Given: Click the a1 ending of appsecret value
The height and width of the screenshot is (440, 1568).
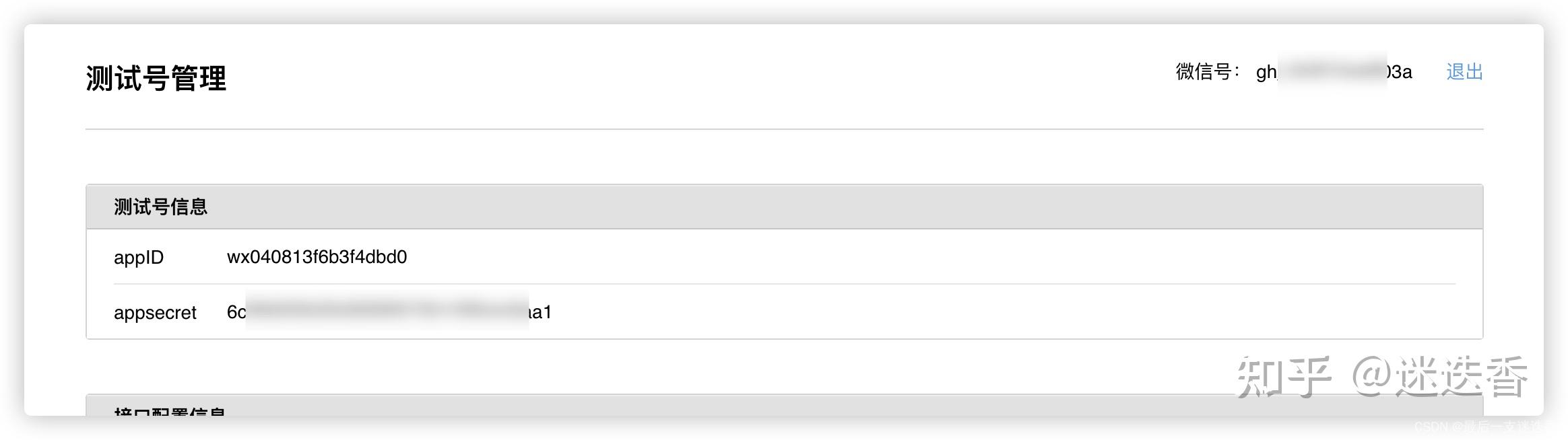Looking at the screenshot, I should click(x=540, y=312).
